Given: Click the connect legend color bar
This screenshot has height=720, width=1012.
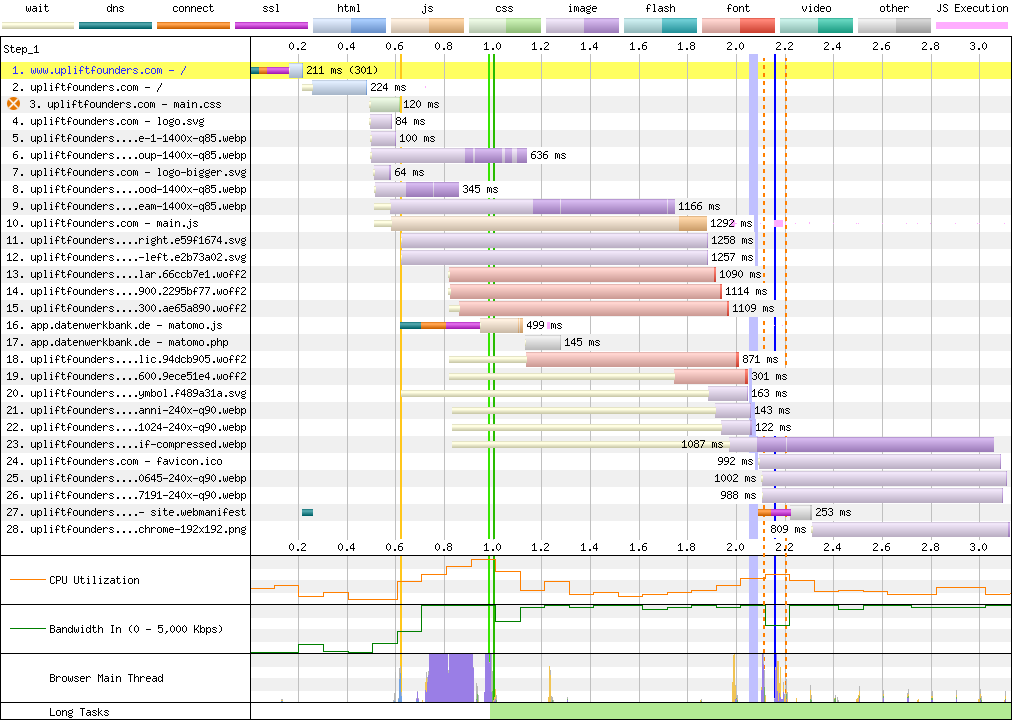Looking at the screenshot, I should (x=193, y=26).
